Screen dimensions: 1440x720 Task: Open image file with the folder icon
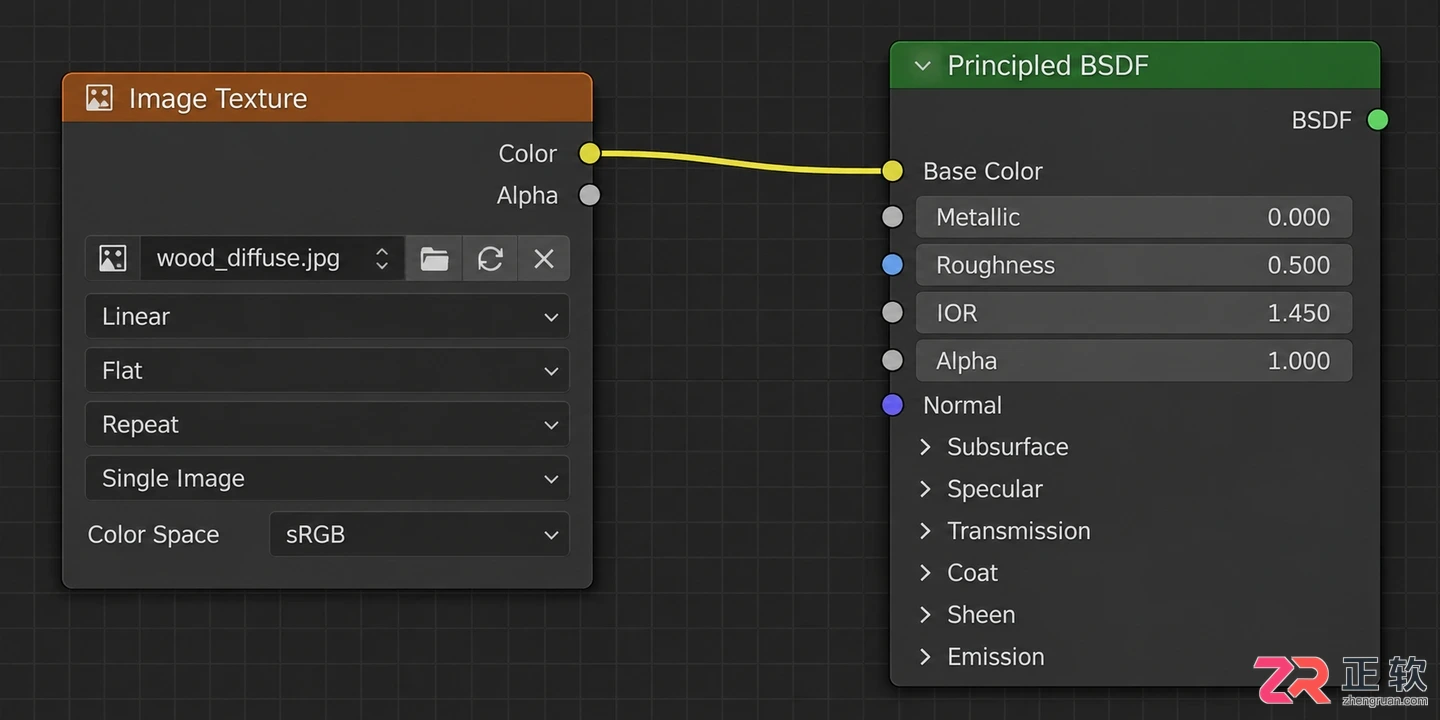(434, 259)
